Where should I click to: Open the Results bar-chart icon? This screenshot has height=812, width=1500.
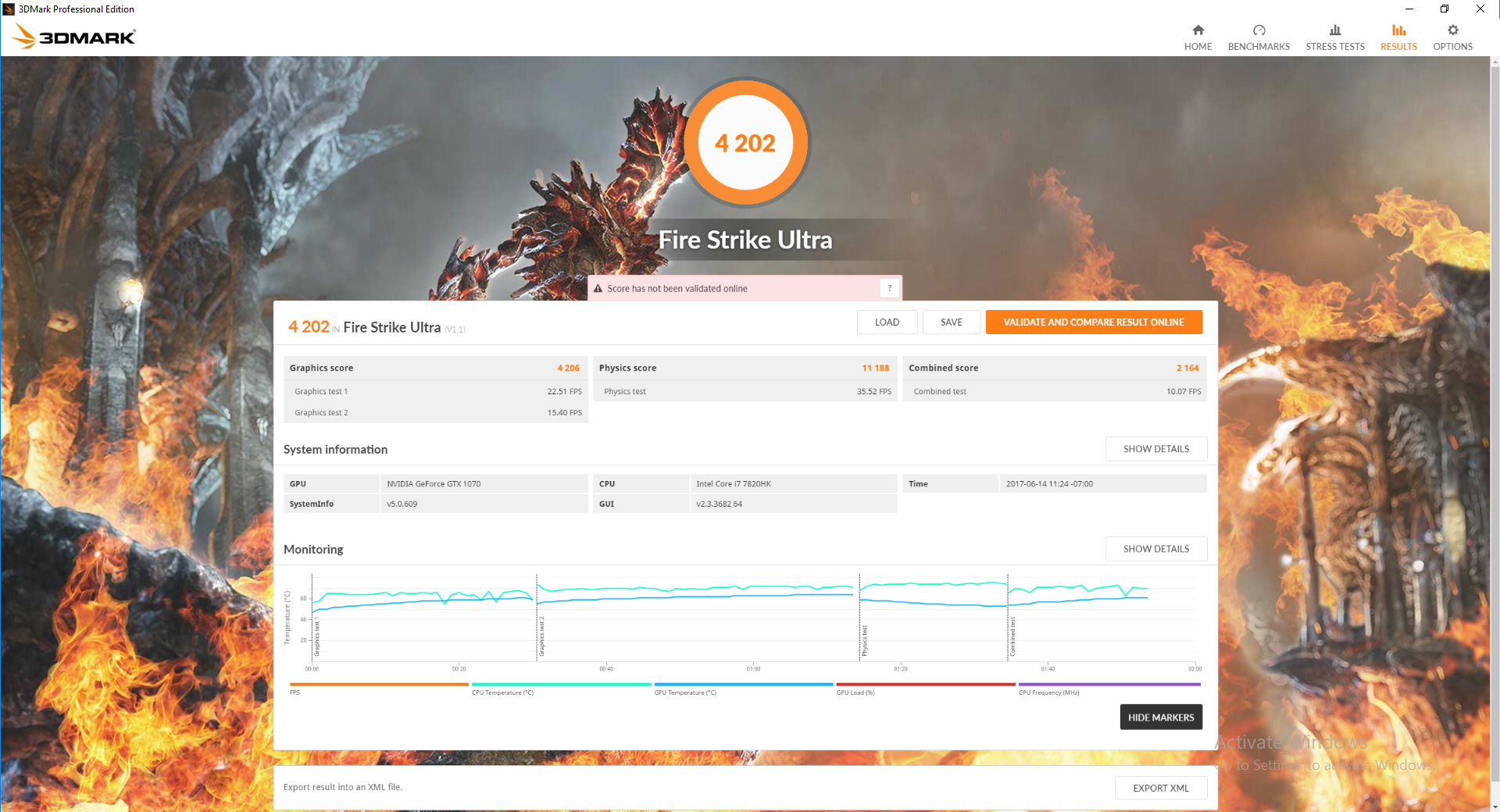(1398, 30)
